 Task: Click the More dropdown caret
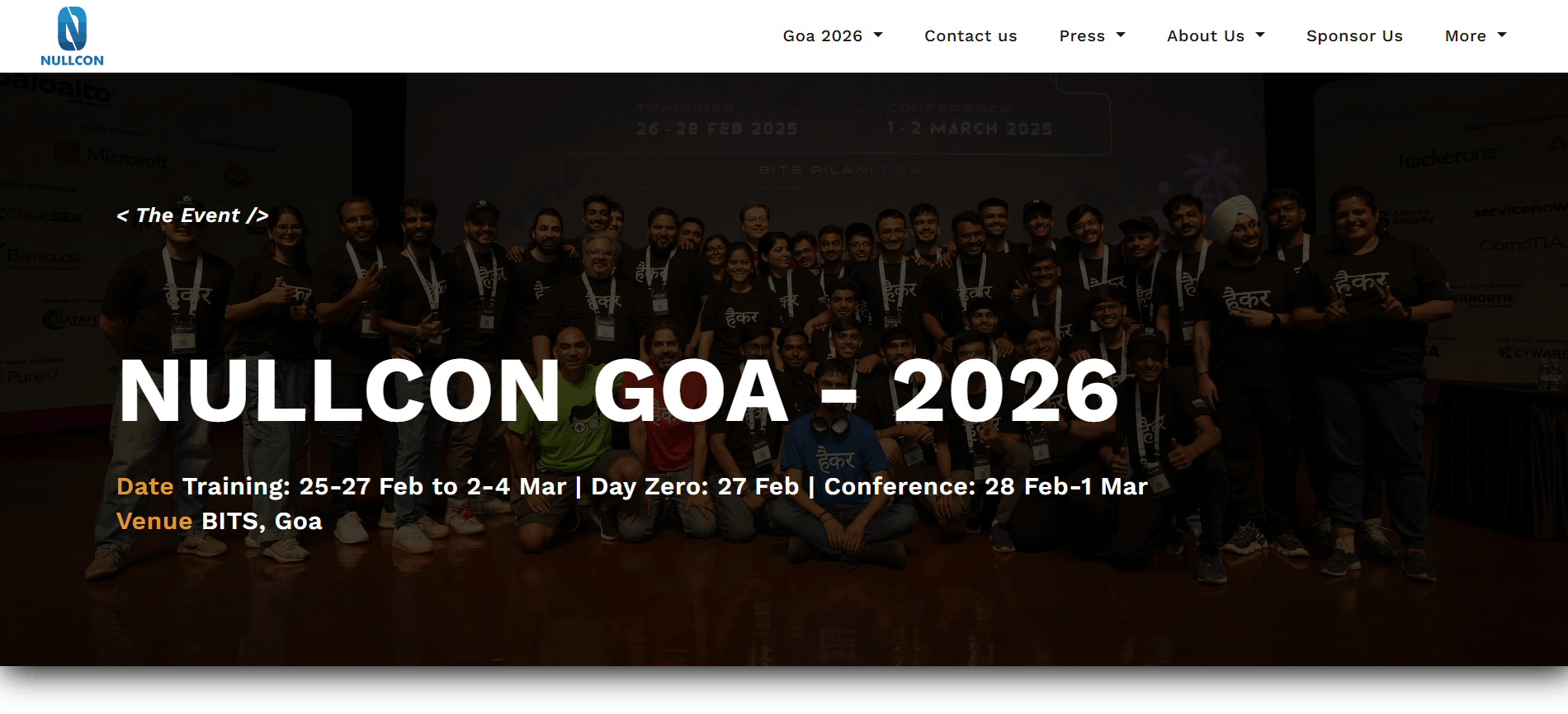coord(1502,35)
